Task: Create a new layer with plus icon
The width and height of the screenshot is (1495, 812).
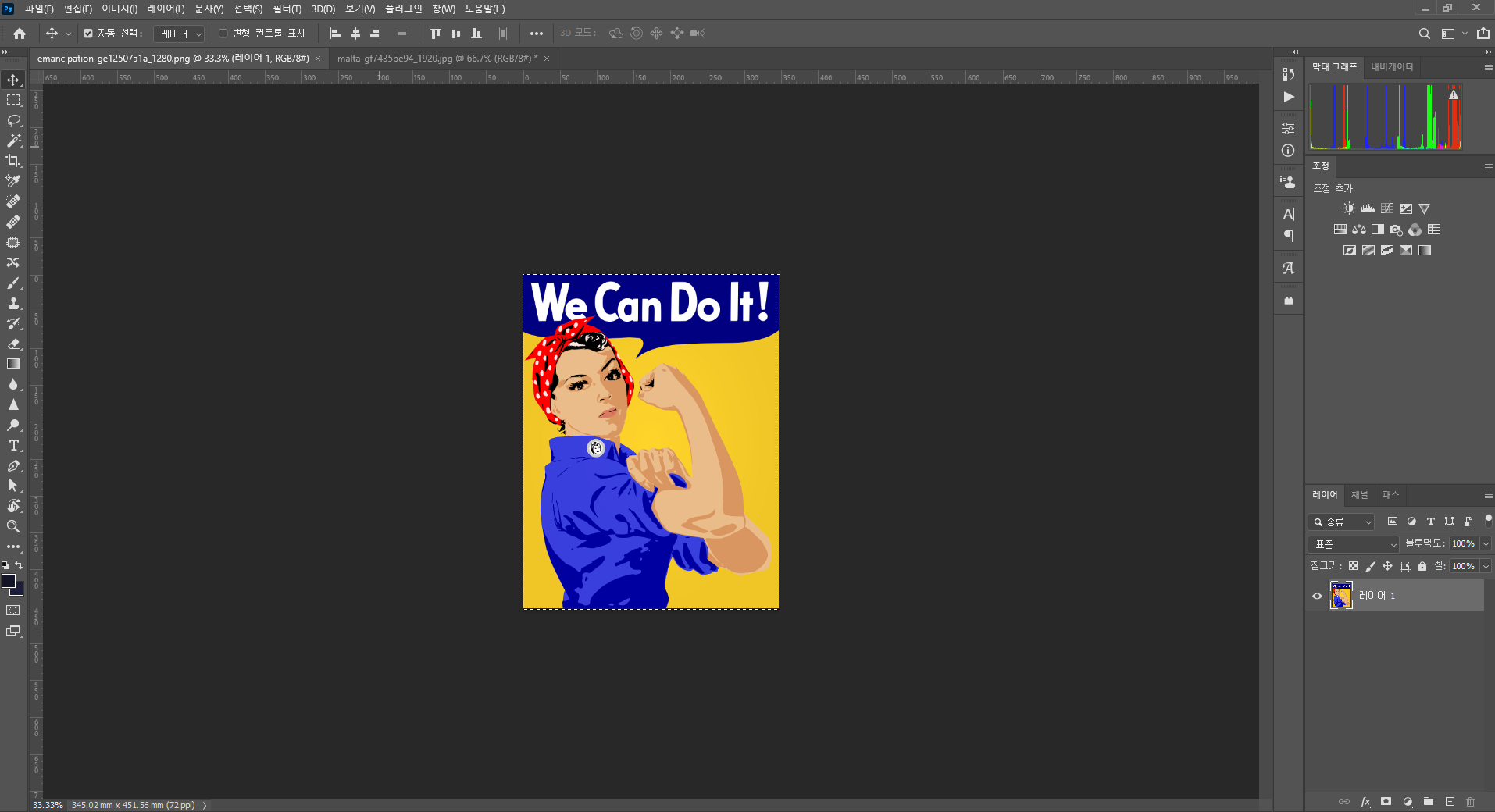Action: point(1450,802)
